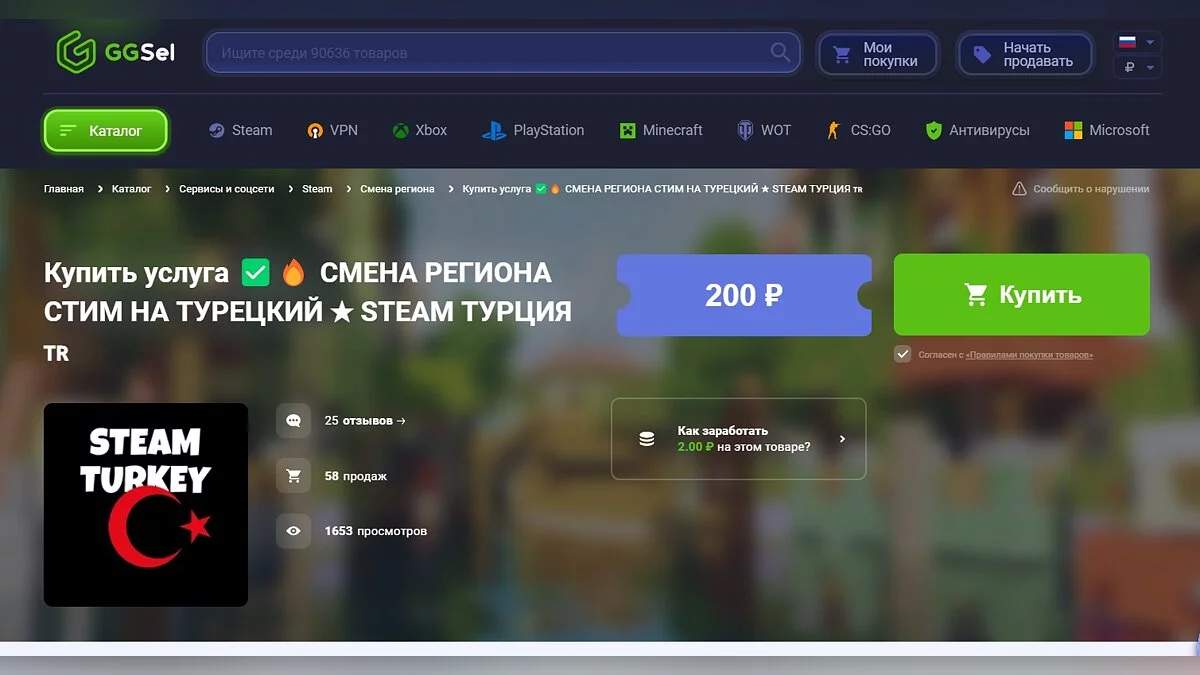Click the 1653 просмотров text

(x=376, y=531)
